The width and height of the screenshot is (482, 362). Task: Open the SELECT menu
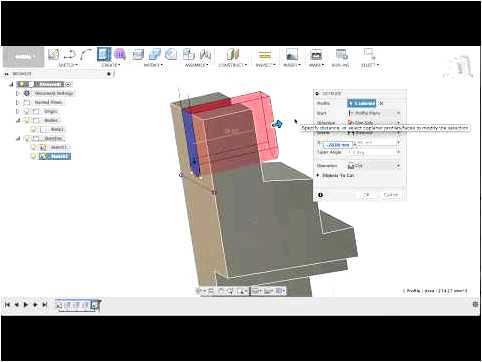(x=370, y=65)
